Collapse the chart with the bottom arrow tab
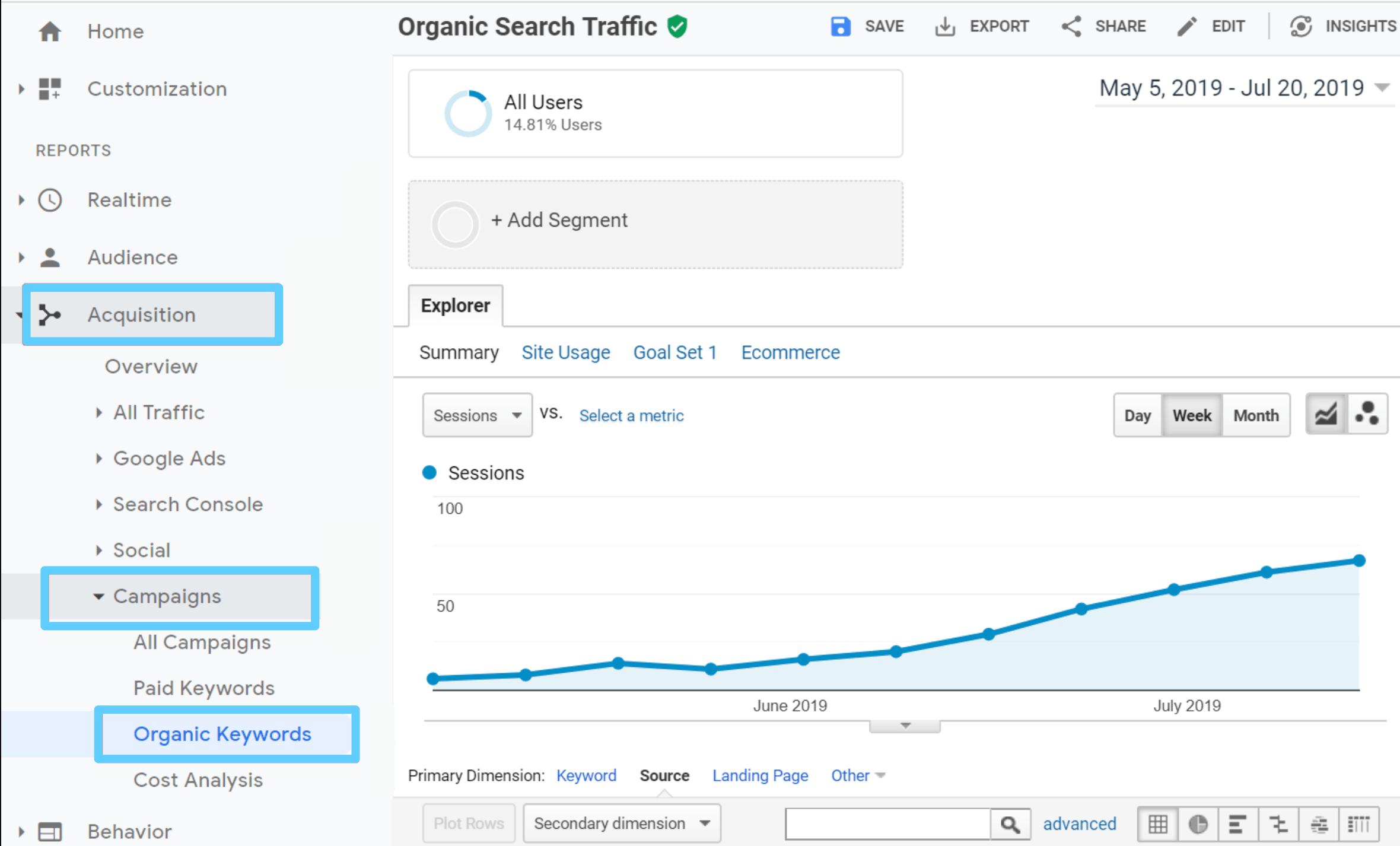 coord(905,726)
